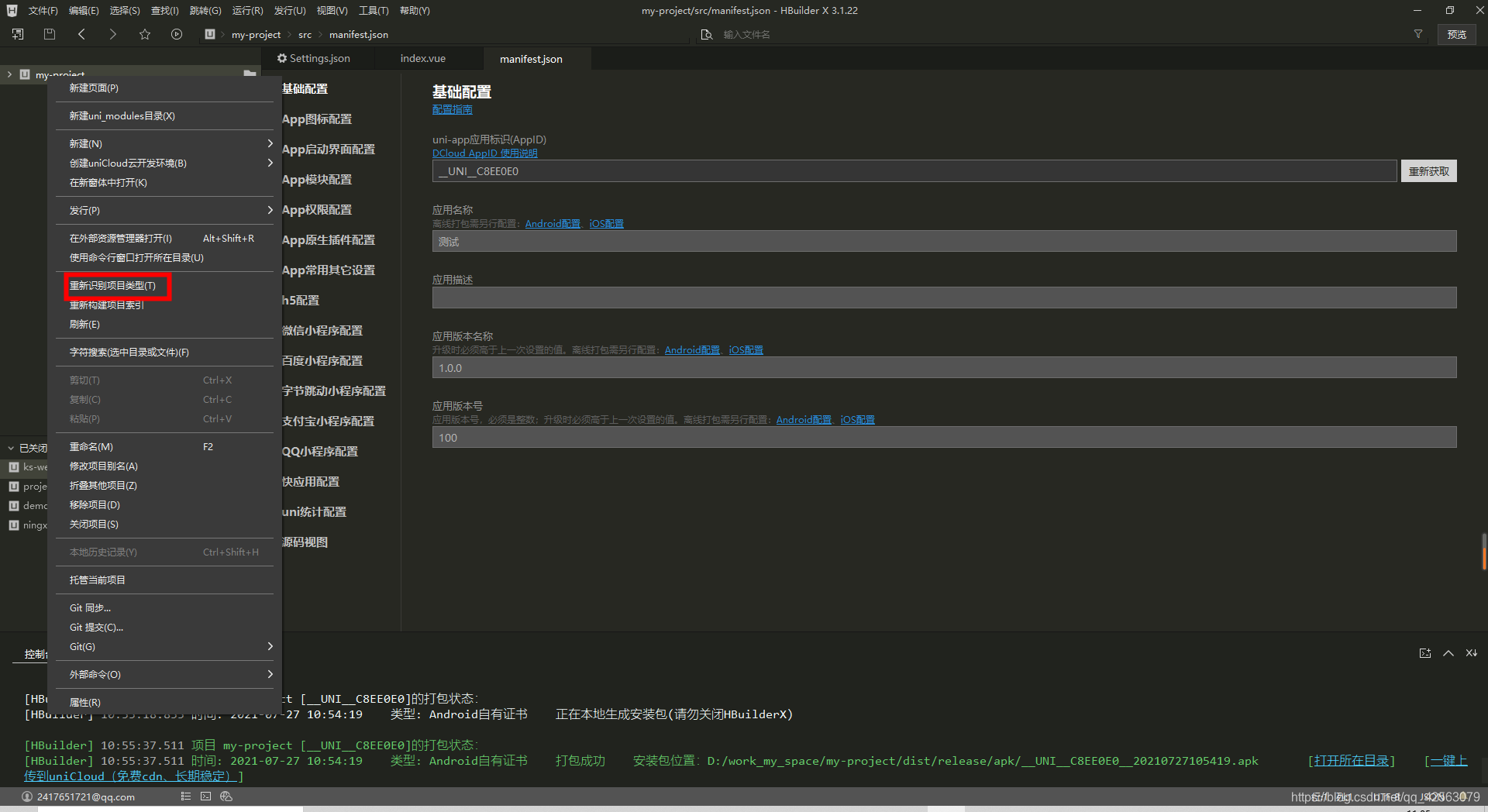Expand 创建uniCloud云开发环境 submenu
This screenshot has width=1488, height=812.
click(270, 163)
